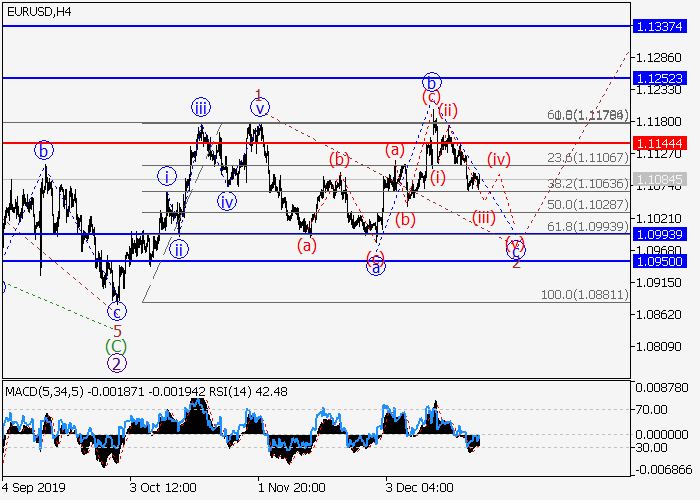Select the brown 5 wave label
This screenshot has width=700, height=500.
[x=117, y=329]
